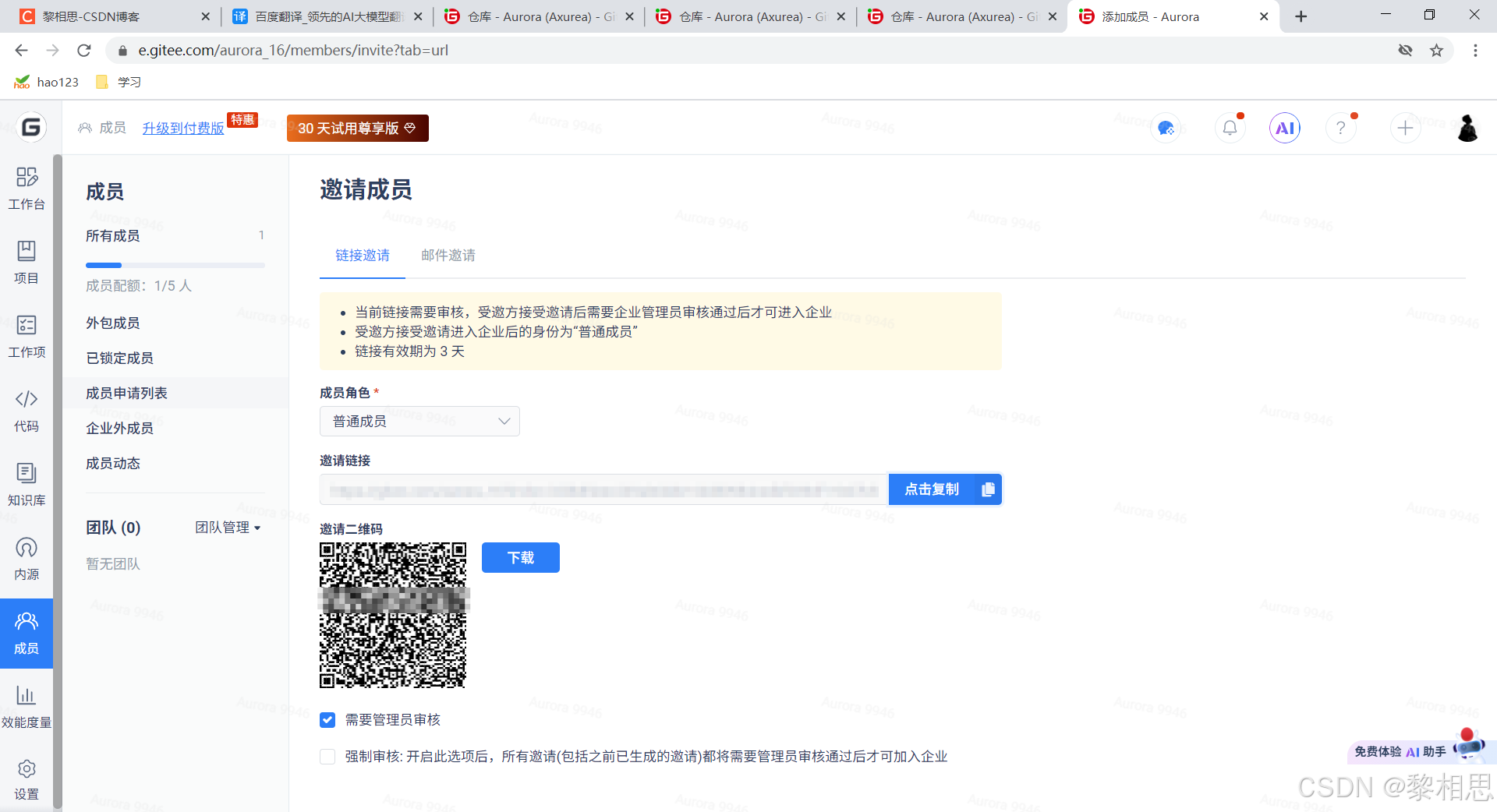Click the Gitee G logo

[31, 127]
